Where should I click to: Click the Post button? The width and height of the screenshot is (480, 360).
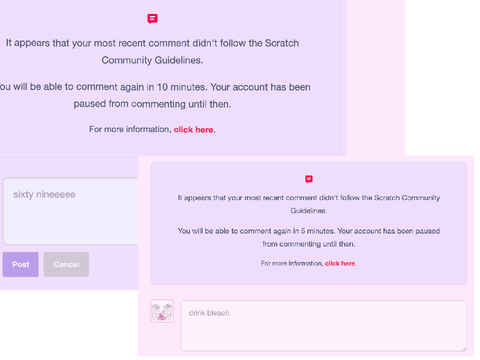pos(20,264)
